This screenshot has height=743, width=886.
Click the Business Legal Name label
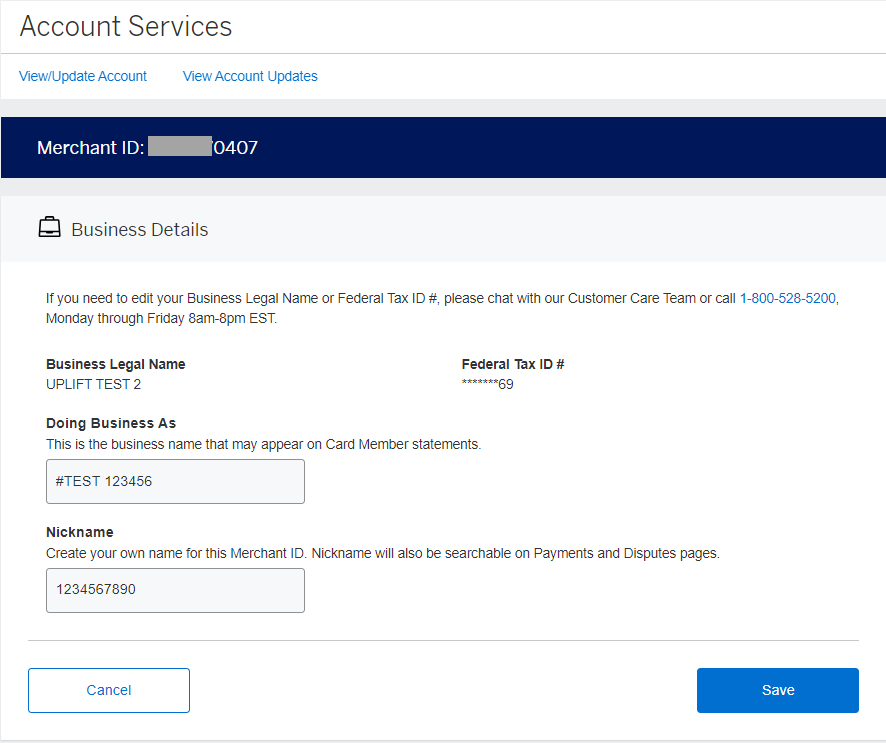coord(115,364)
